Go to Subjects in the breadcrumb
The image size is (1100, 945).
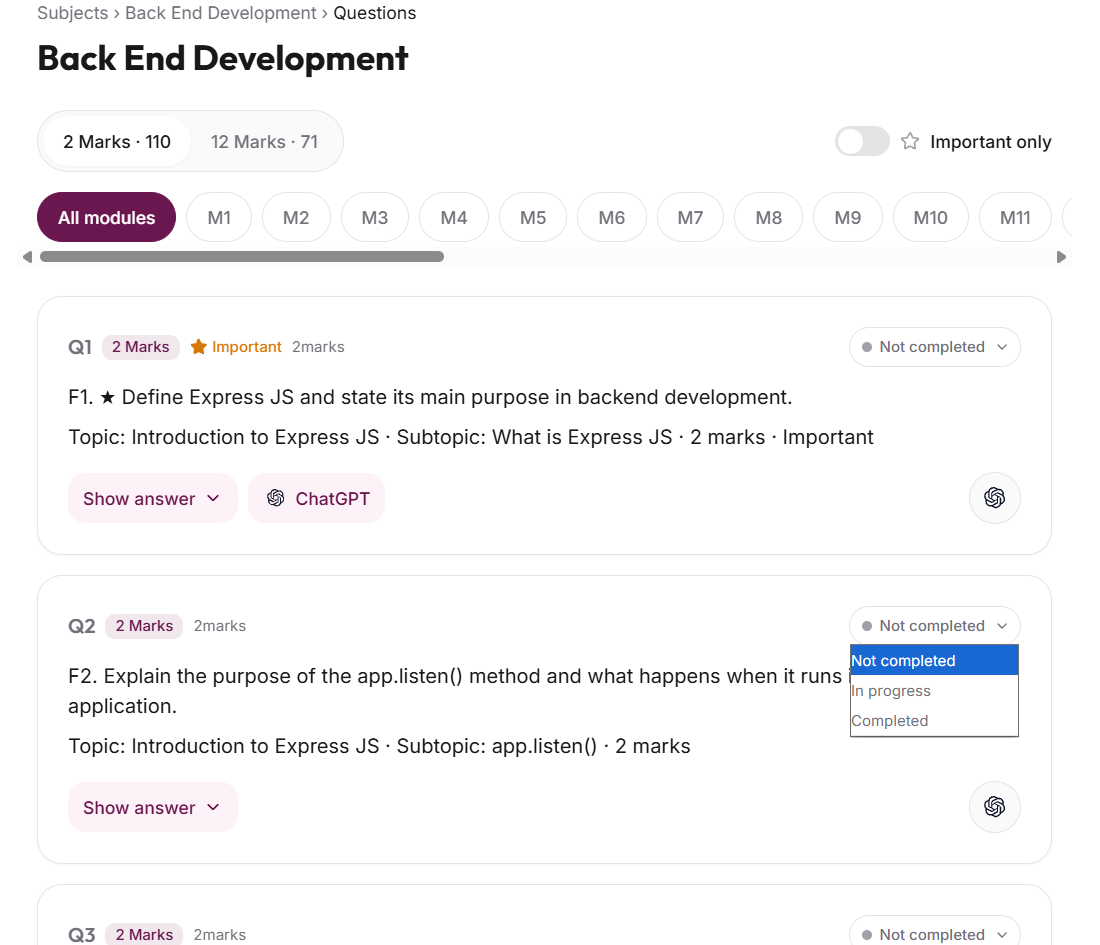click(73, 13)
